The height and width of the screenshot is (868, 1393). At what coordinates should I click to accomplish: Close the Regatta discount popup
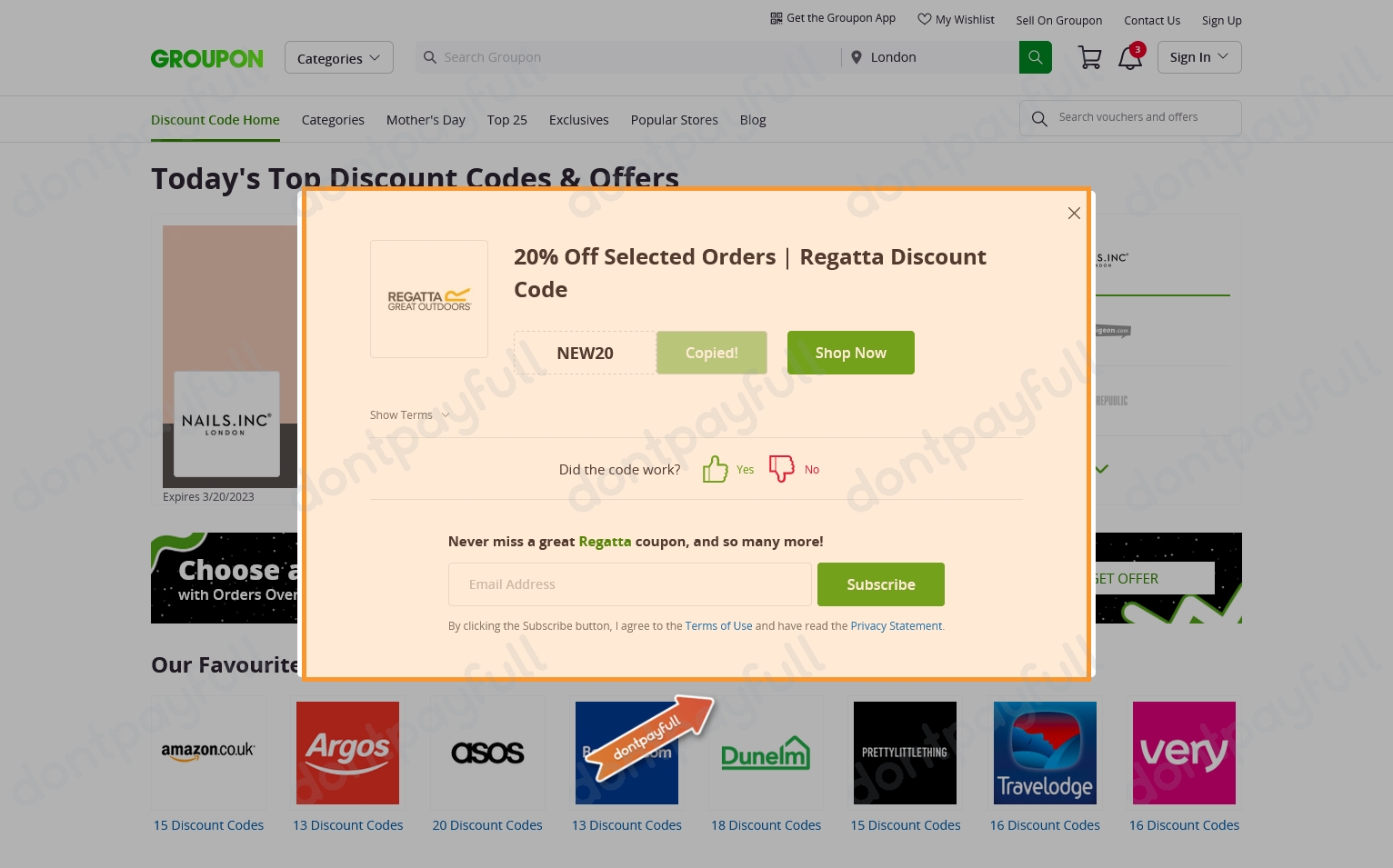click(1074, 213)
